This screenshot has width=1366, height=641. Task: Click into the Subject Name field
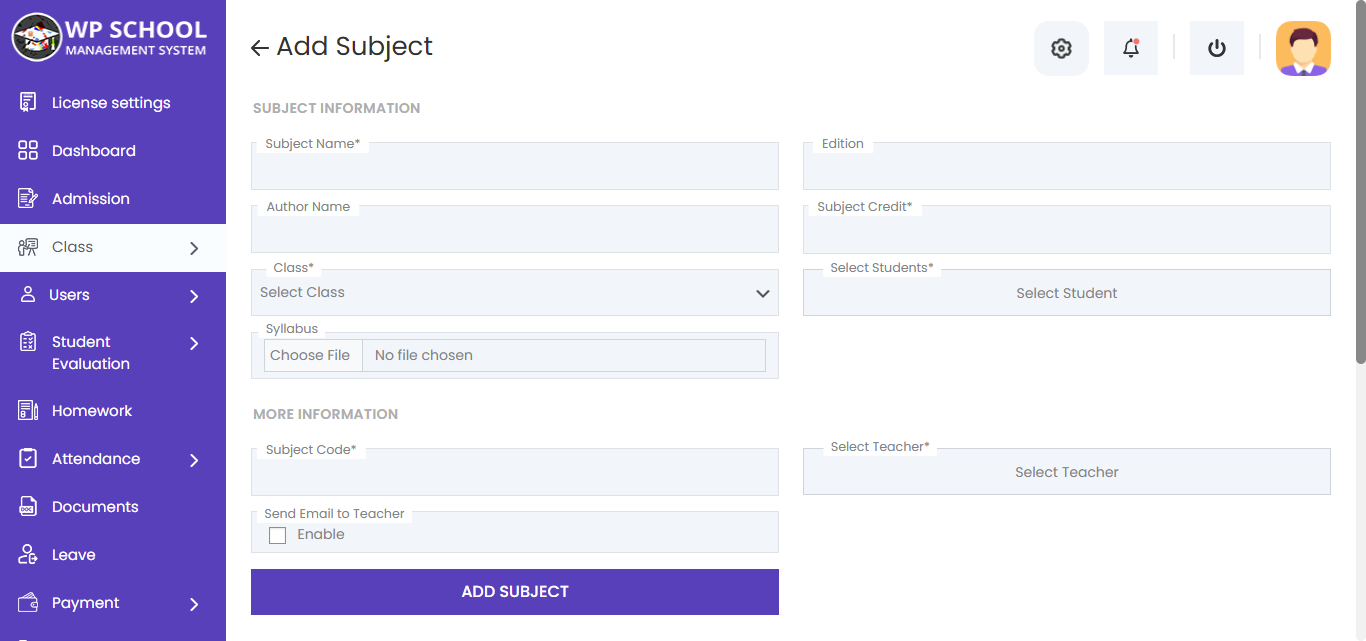pos(514,170)
